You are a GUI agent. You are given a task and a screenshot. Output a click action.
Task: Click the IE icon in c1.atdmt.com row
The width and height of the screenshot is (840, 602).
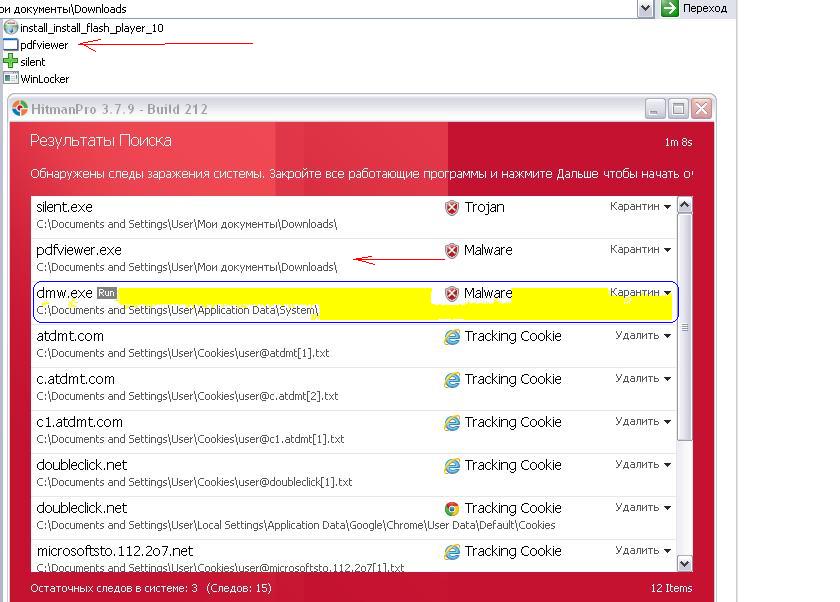[452, 423]
